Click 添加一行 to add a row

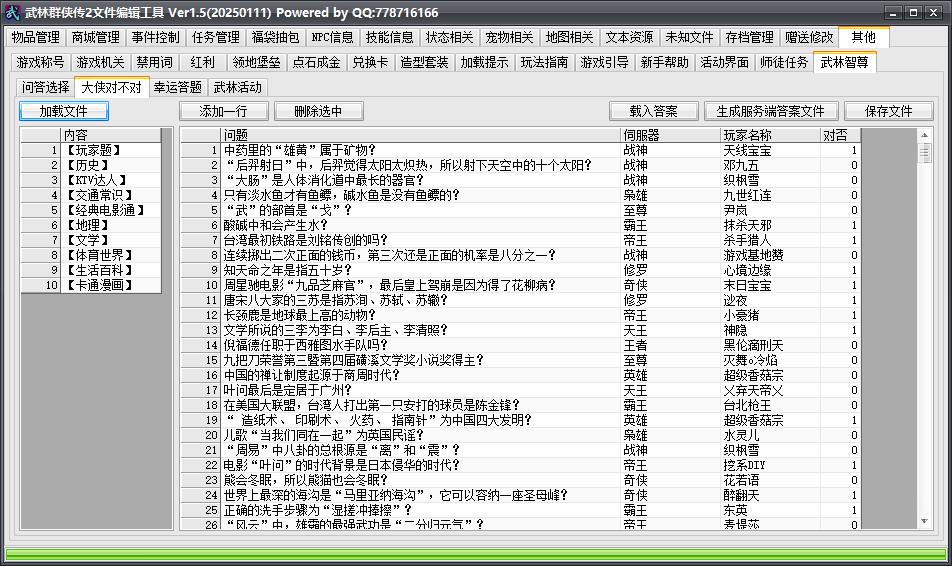pyautogui.click(x=223, y=111)
